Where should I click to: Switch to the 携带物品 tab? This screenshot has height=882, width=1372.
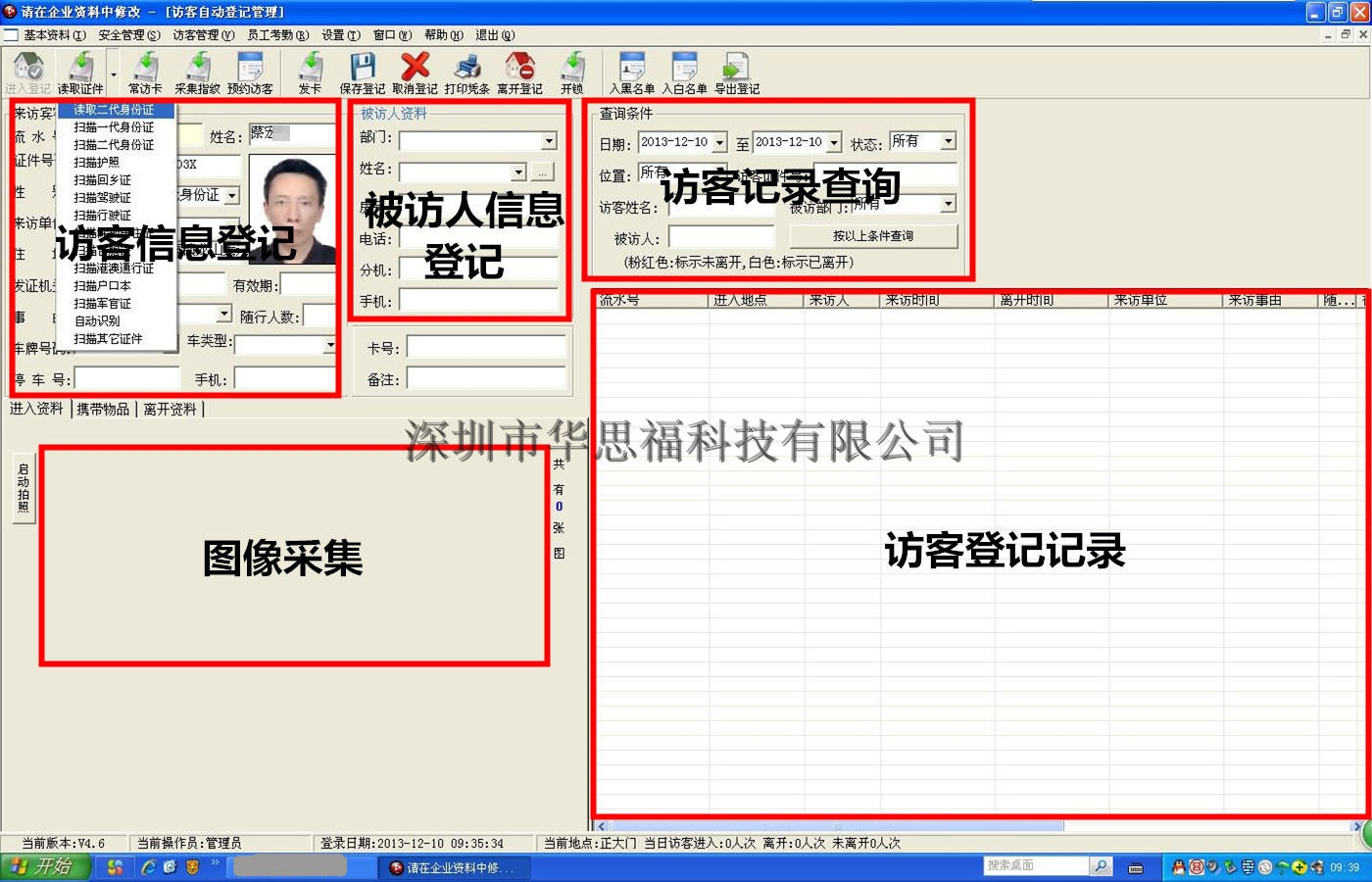coord(103,410)
